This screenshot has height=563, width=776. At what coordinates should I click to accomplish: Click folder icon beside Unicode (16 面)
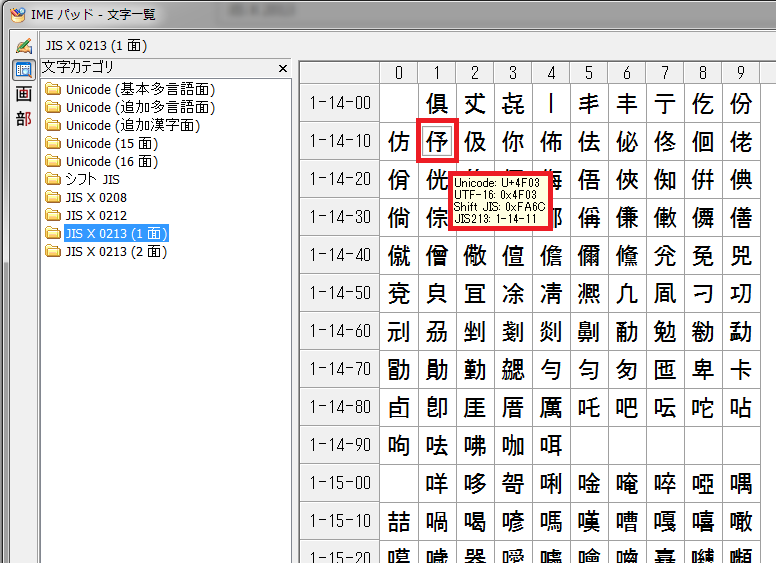pos(53,161)
